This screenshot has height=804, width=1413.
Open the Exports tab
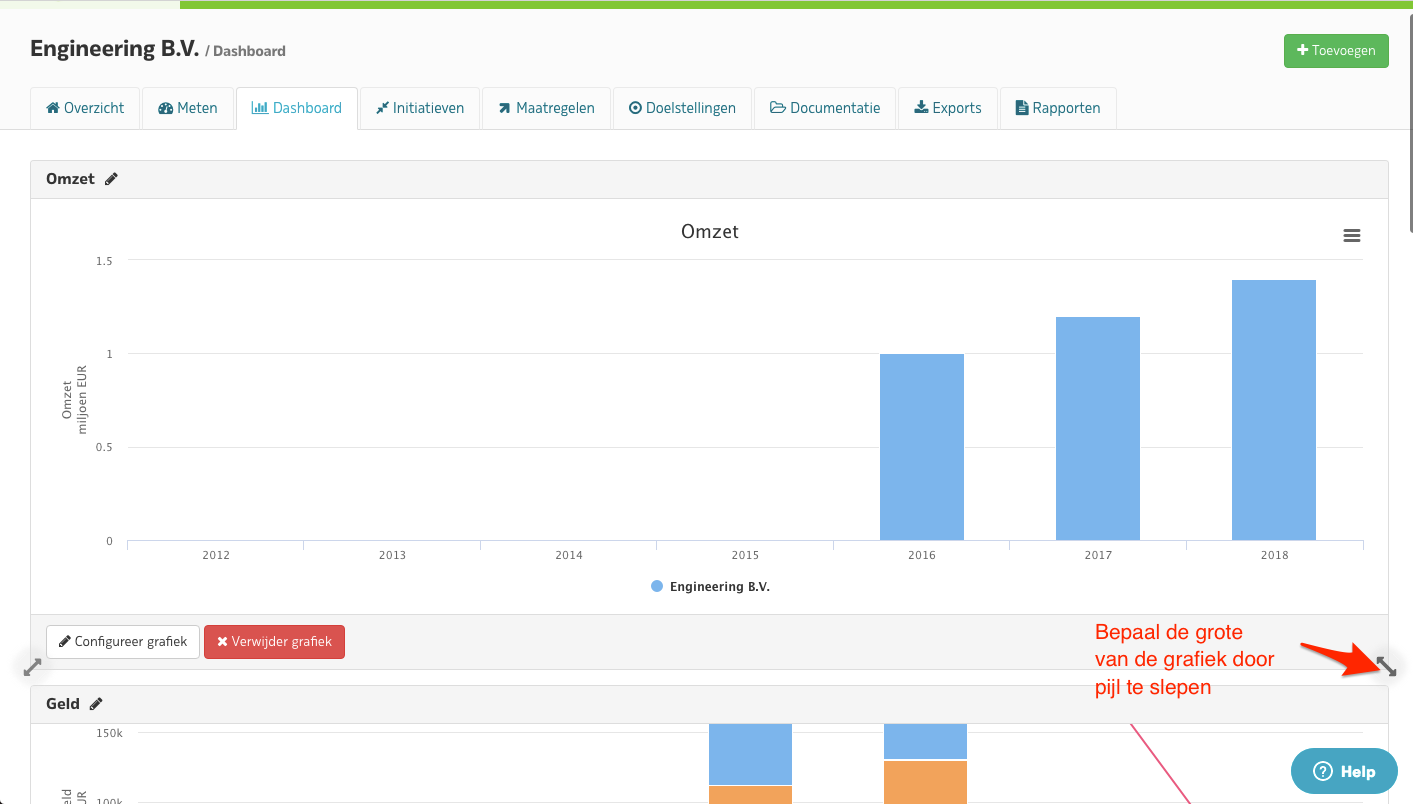coord(948,108)
